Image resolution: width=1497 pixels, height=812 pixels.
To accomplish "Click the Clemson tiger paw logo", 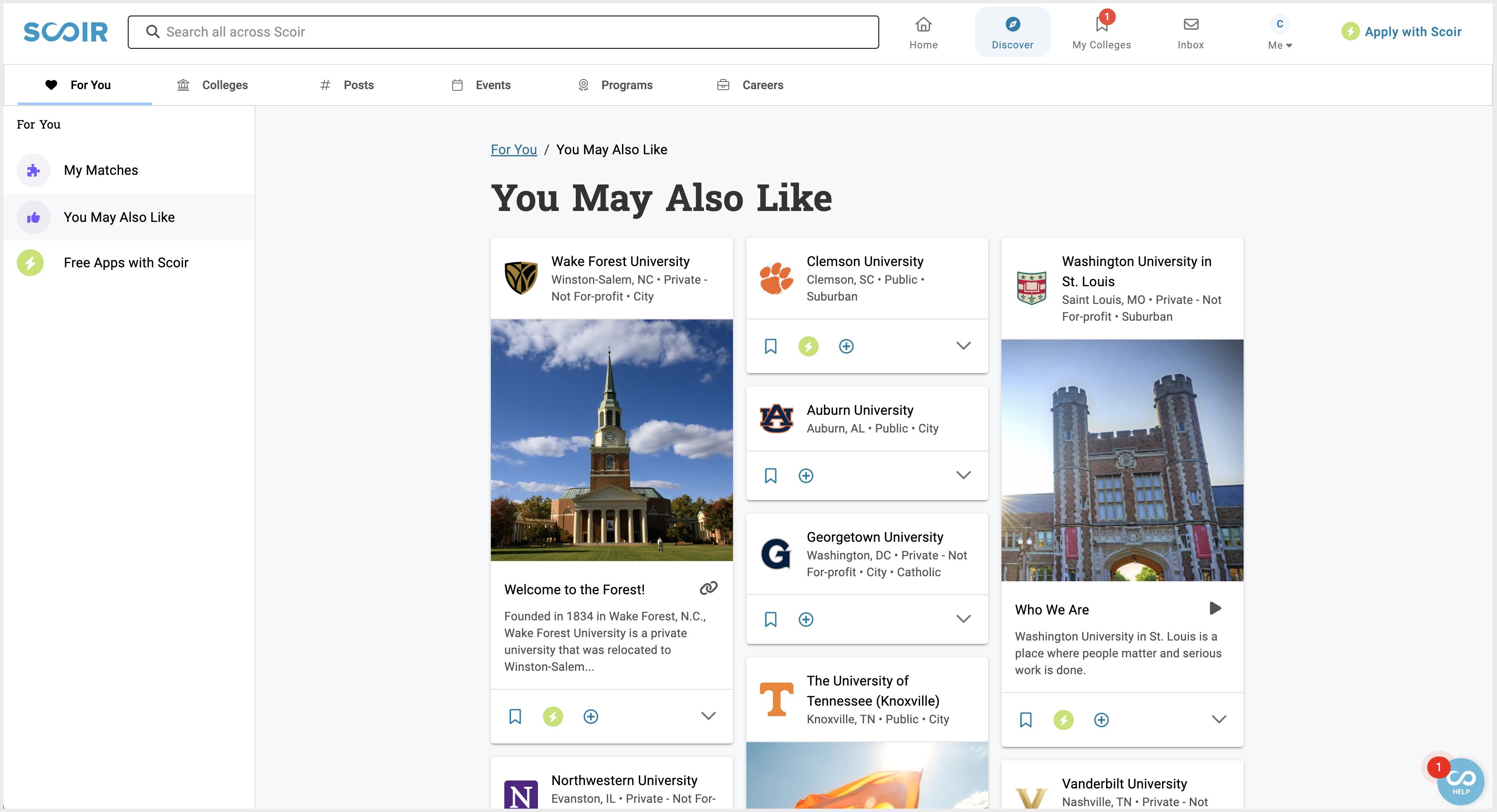I will pyautogui.click(x=776, y=278).
